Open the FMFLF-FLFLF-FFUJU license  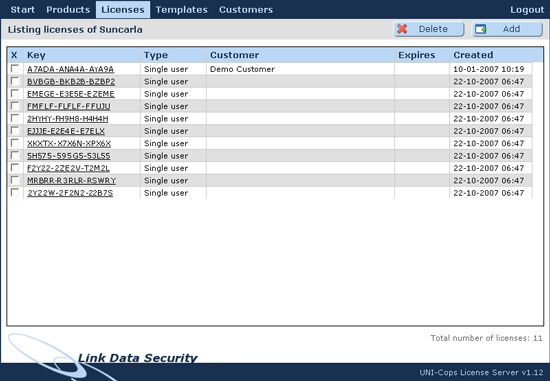(69, 106)
